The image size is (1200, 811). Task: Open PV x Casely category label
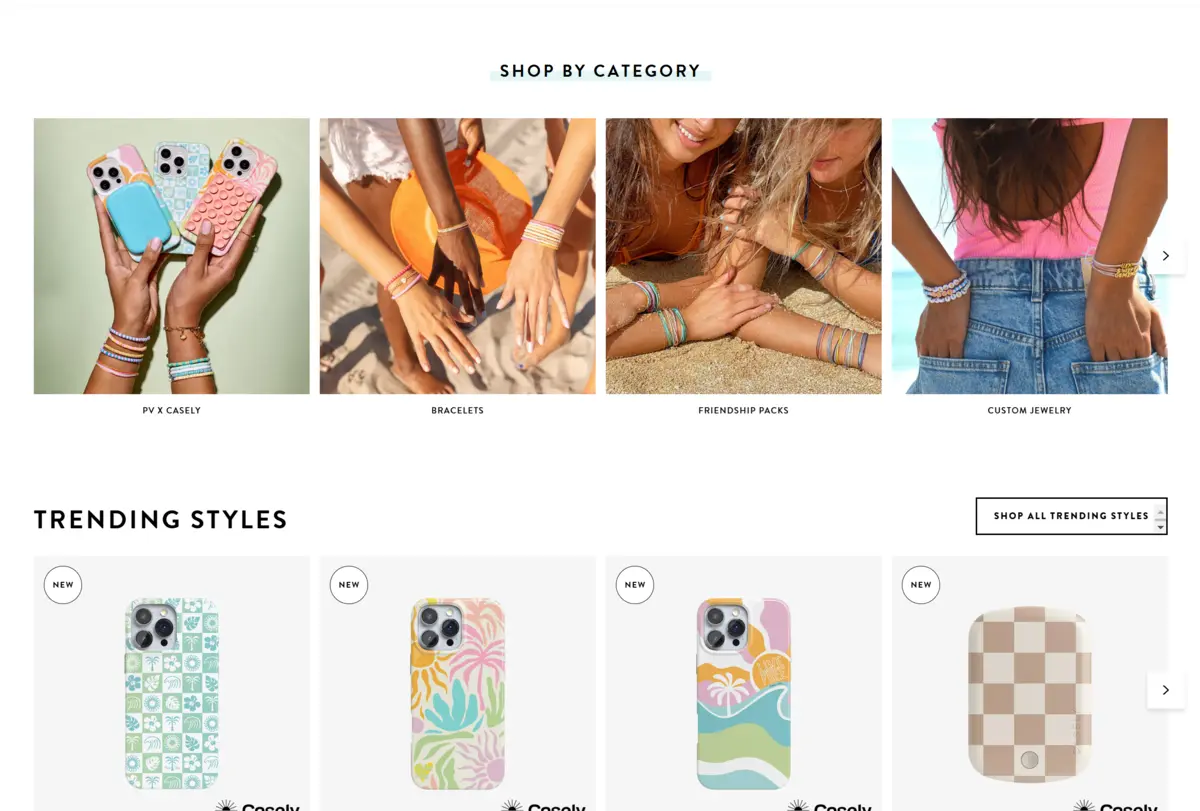pyautogui.click(x=172, y=411)
